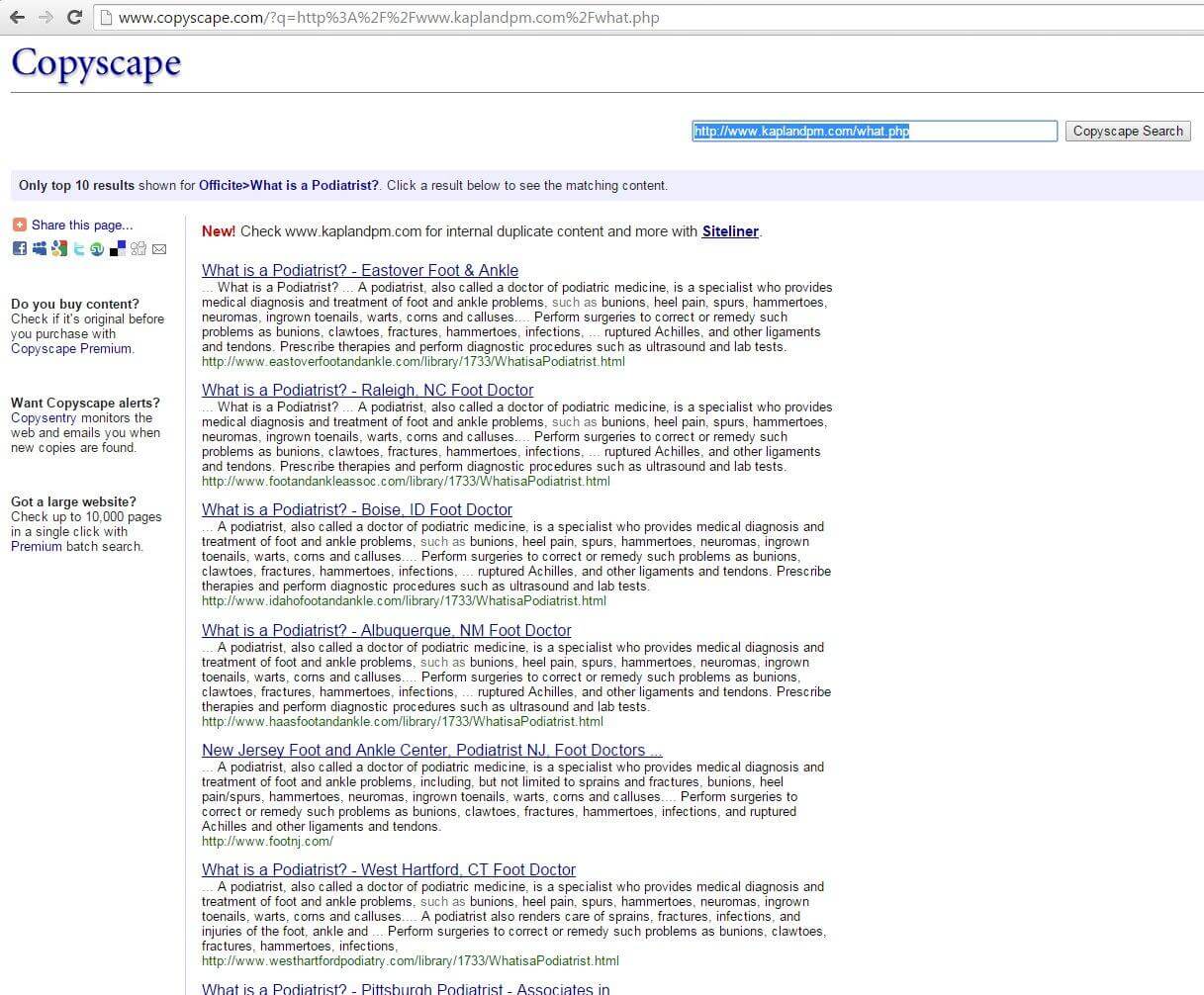
Task: Share on StumbleUpon icon
Action: [97, 248]
